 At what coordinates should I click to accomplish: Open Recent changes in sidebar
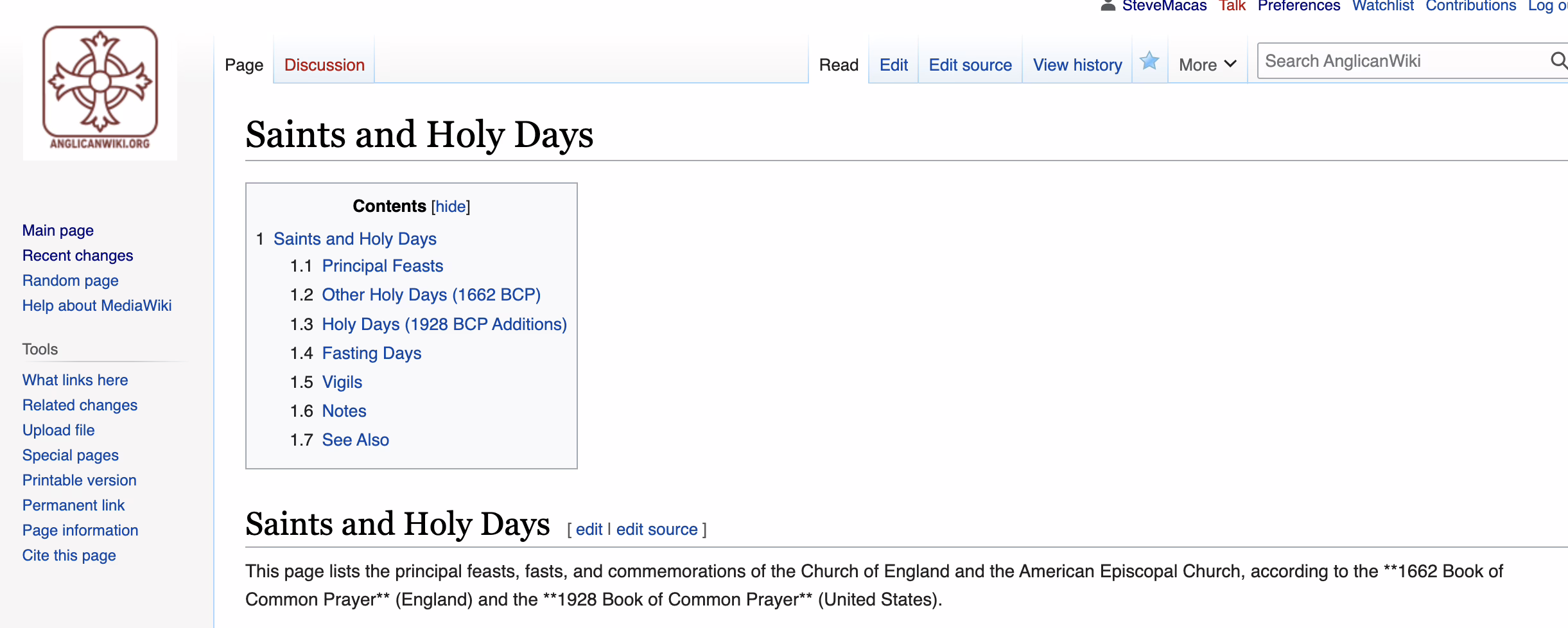(x=78, y=256)
